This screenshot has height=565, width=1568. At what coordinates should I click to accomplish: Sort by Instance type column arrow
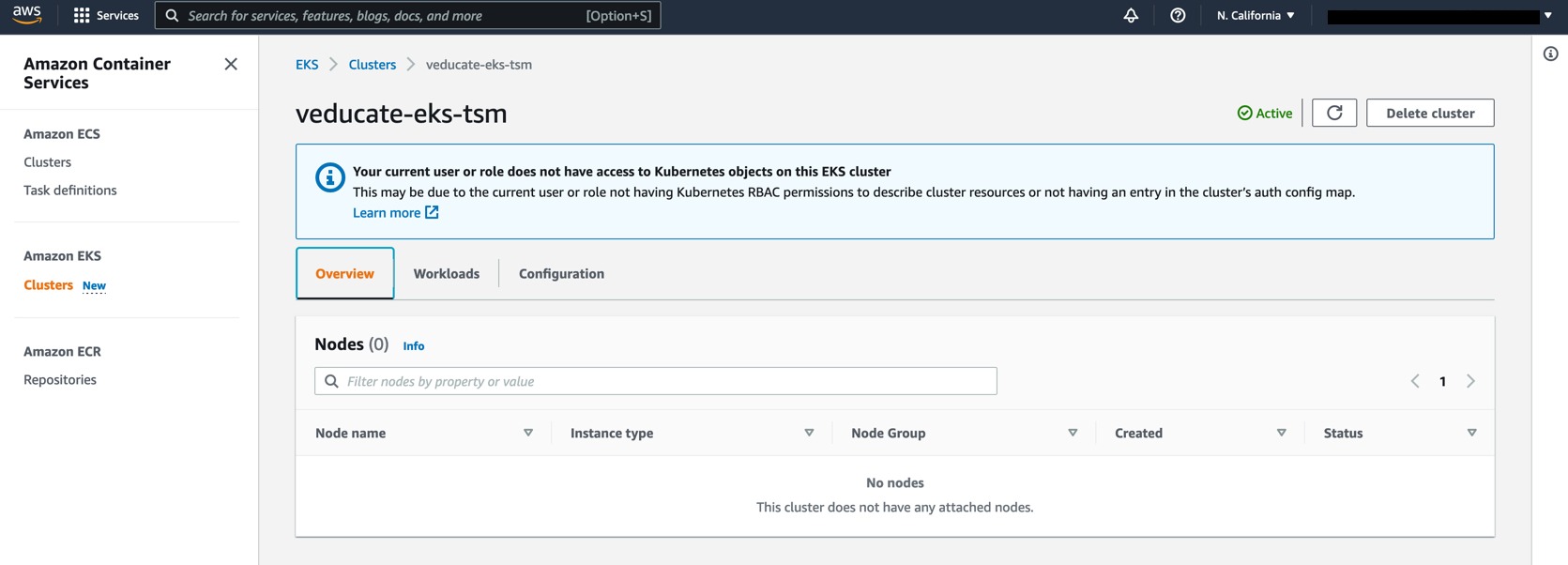(809, 433)
